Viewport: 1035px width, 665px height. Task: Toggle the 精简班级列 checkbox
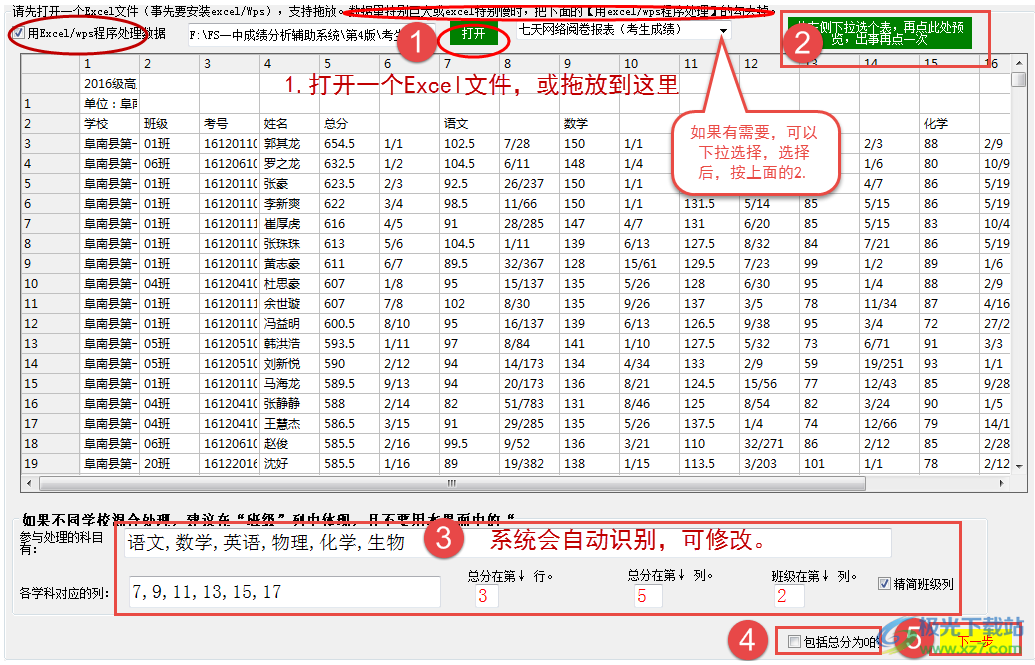point(885,583)
